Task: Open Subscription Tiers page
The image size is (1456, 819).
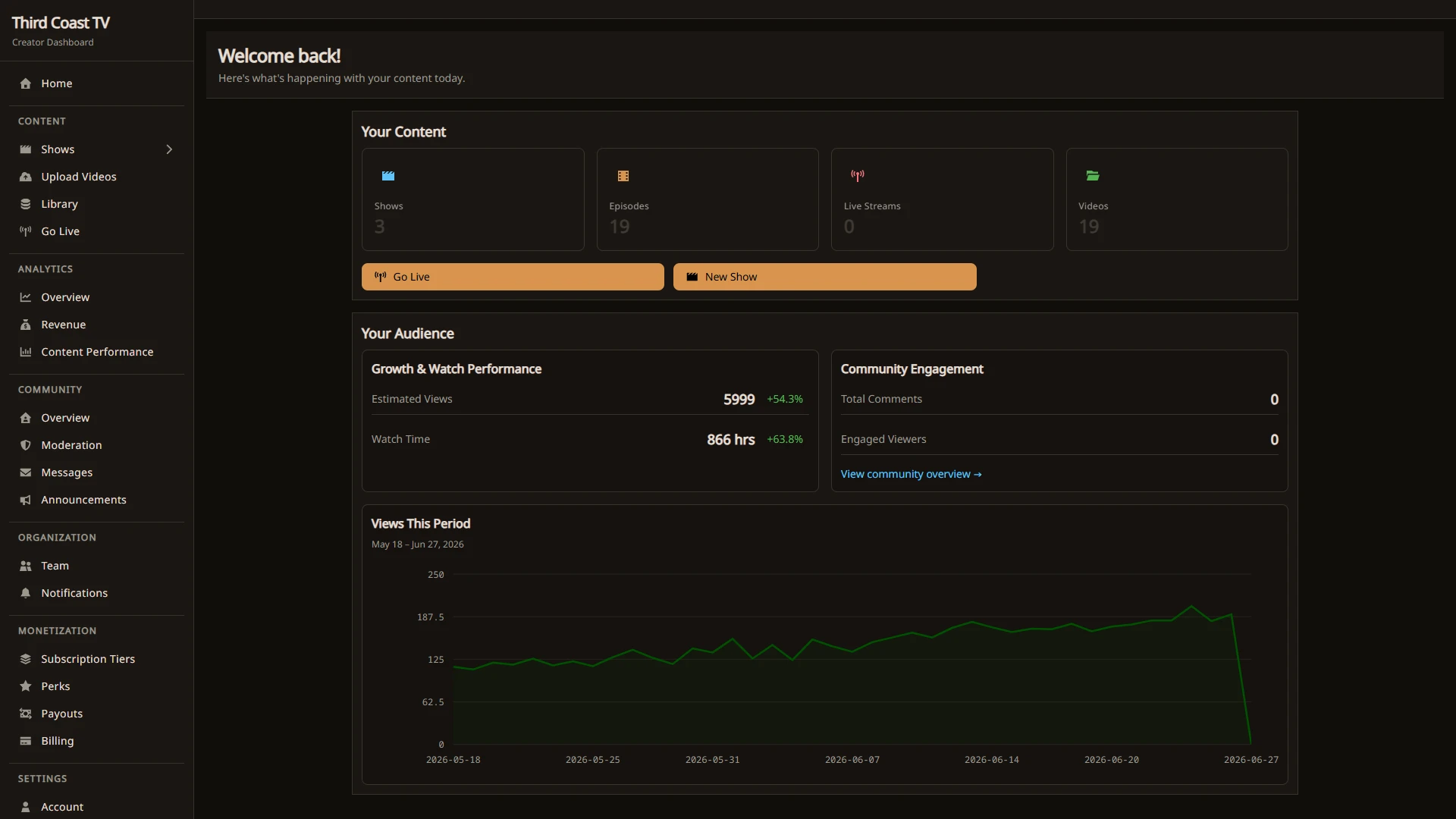Action: (97, 659)
